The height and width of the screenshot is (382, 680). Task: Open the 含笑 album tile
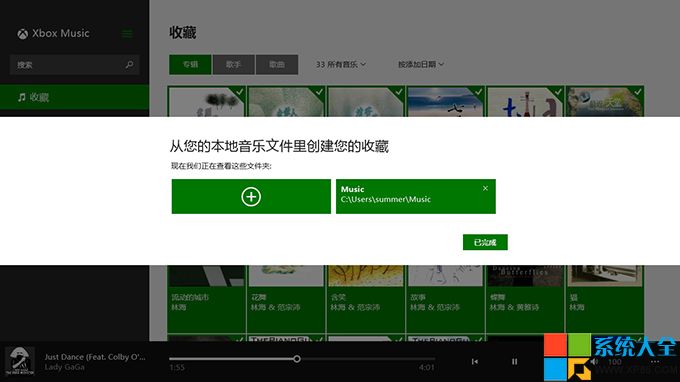[x=366, y=299]
